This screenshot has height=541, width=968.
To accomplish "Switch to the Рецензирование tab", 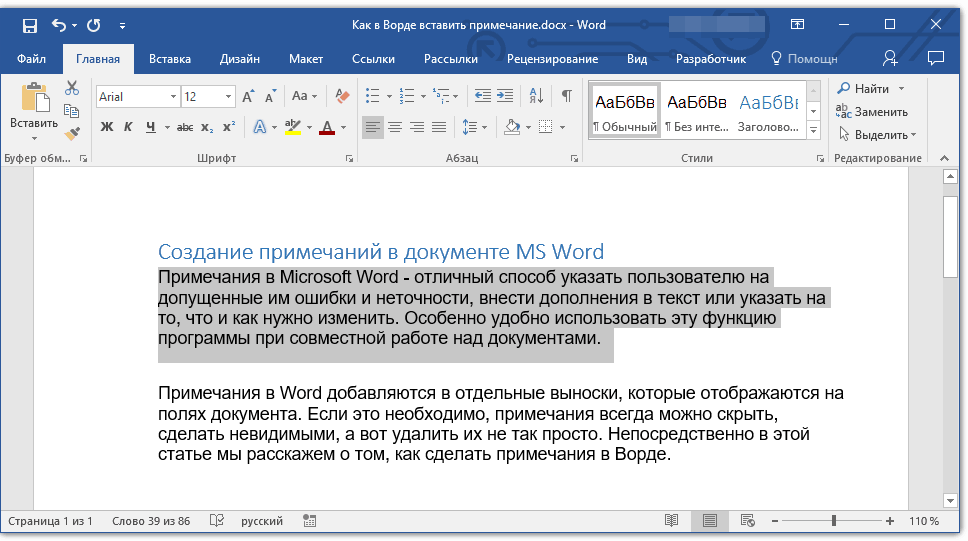I will click(x=552, y=59).
